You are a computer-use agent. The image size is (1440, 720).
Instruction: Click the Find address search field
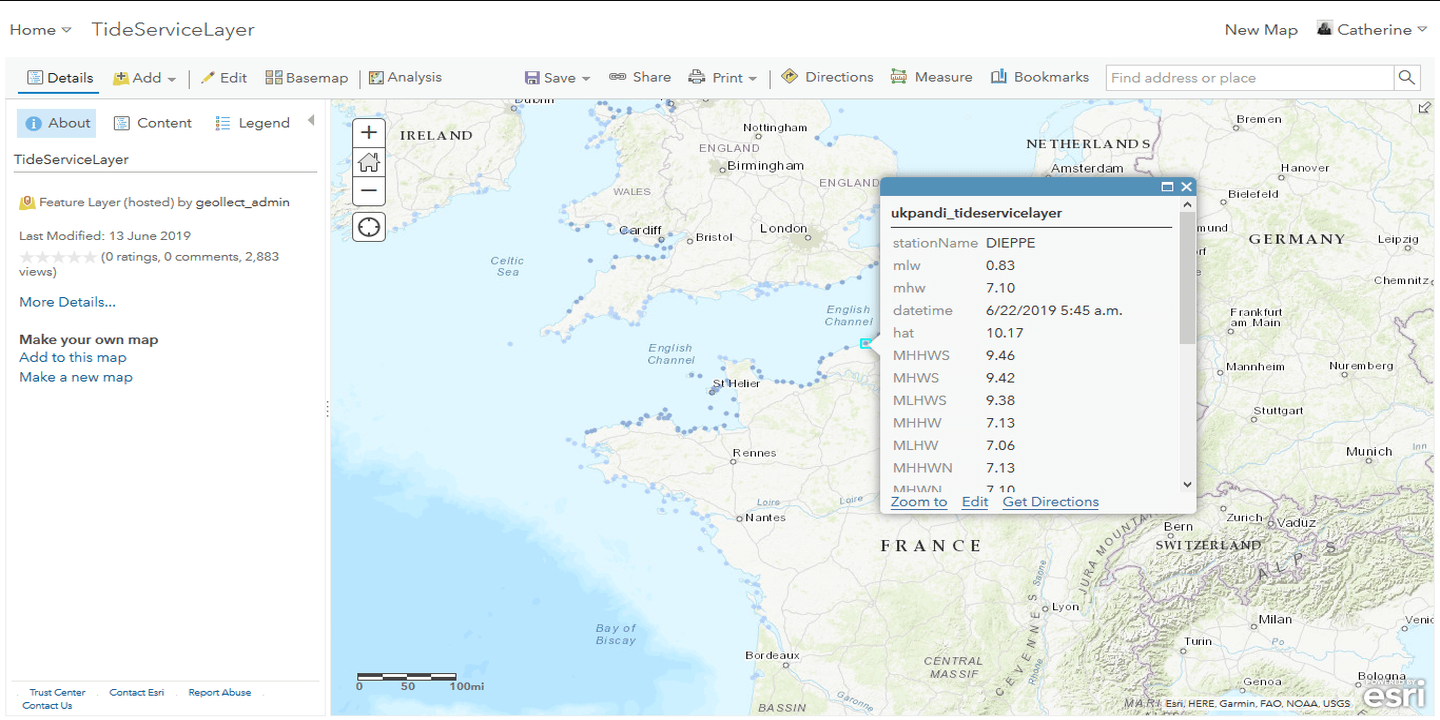pos(1250,78)
